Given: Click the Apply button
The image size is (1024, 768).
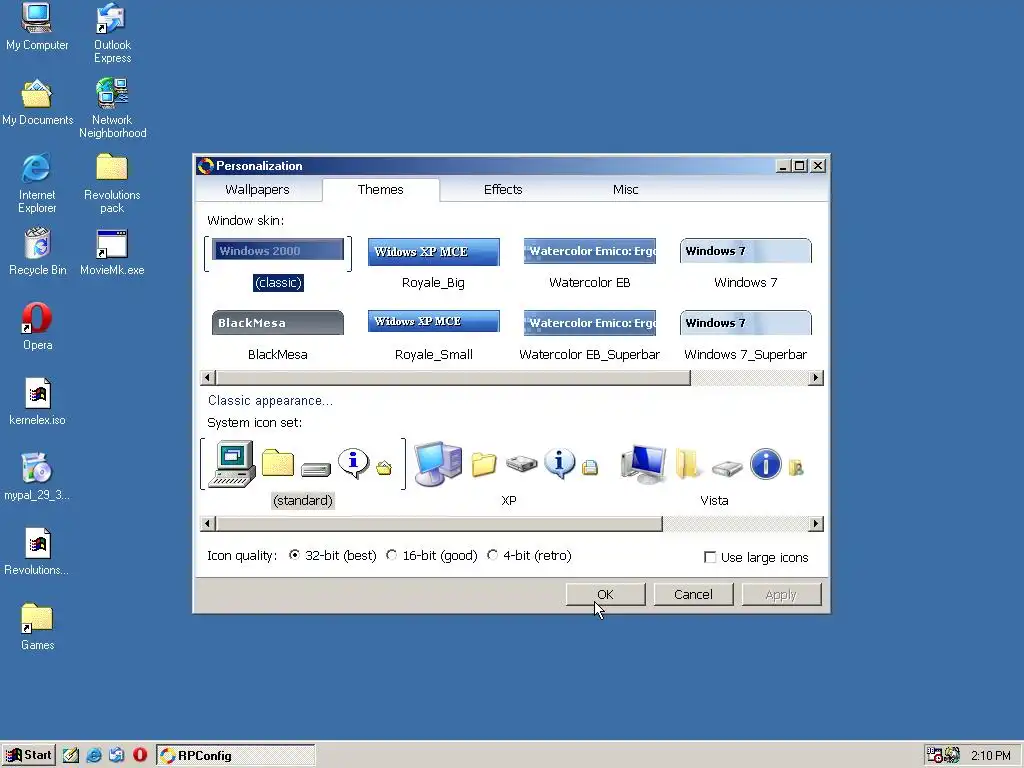Looking at the screenshot, I should (781, 594).
